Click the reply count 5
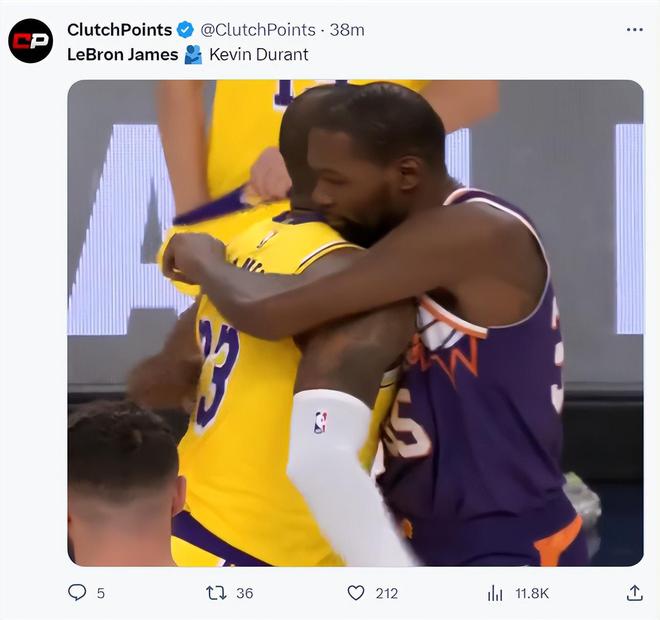 [x=101, y=593]
